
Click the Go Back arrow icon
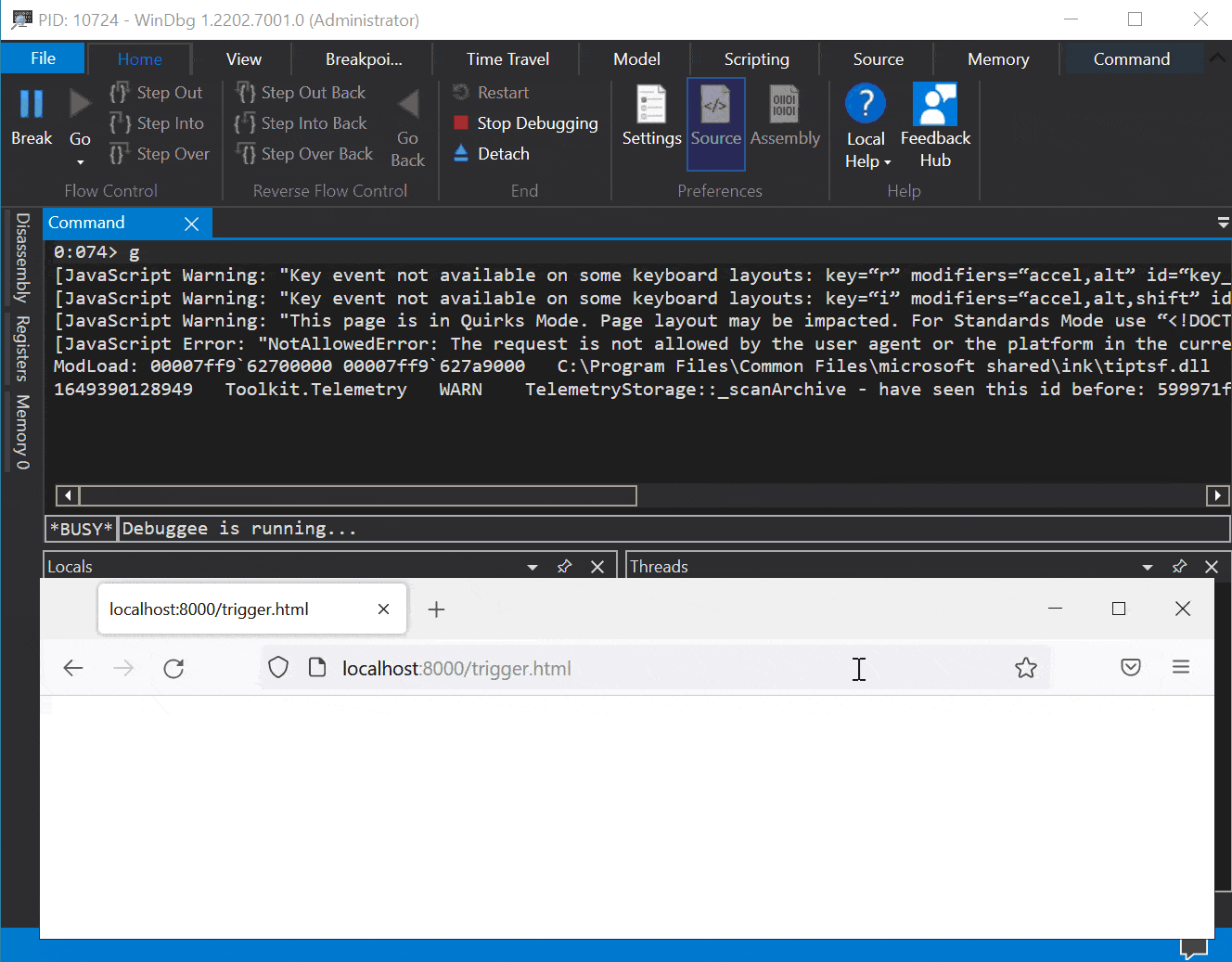click(408, 104)
